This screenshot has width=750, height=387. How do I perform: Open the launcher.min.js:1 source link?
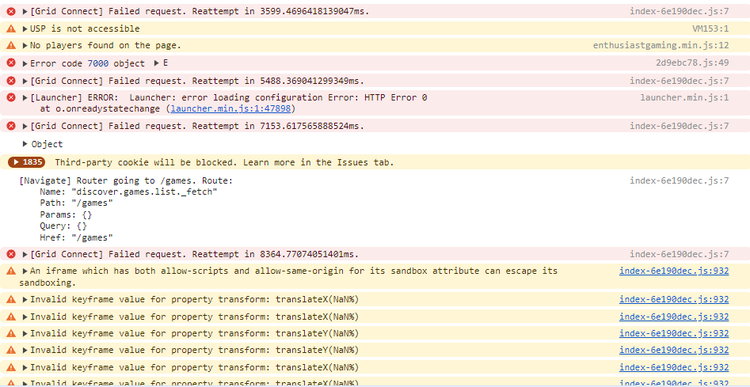tap(684, 98)
